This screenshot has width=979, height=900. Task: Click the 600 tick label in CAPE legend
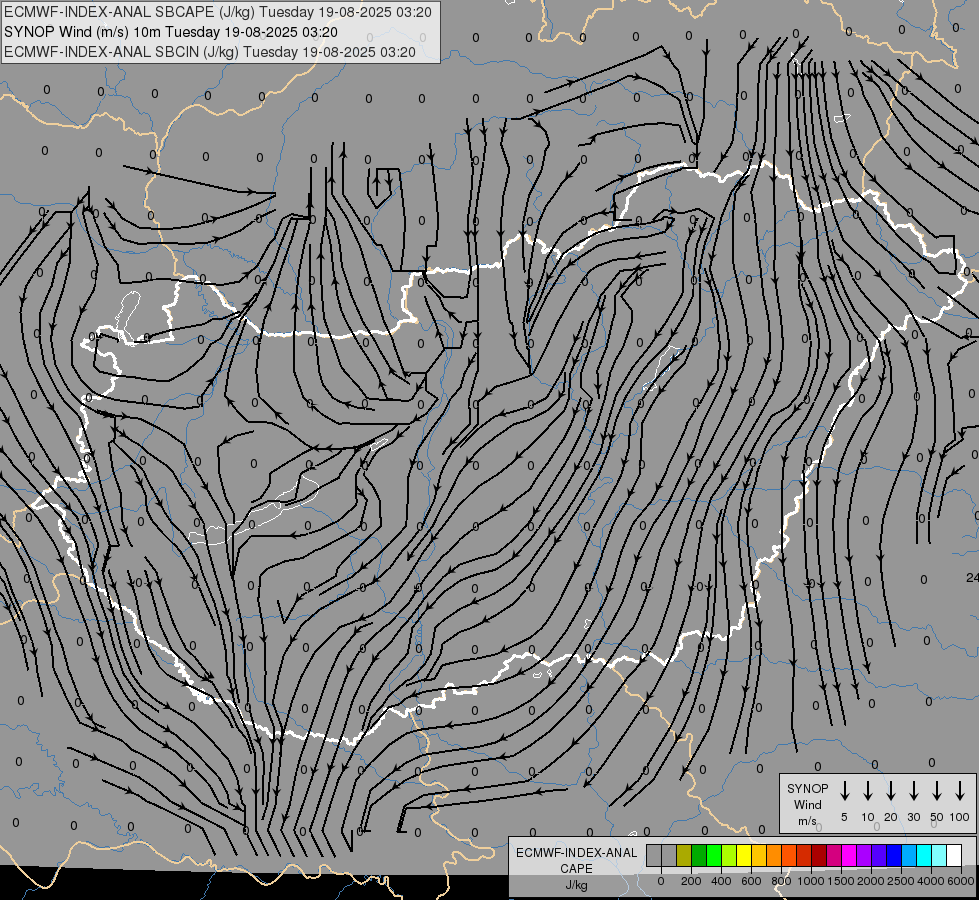(x=751, y=881)
